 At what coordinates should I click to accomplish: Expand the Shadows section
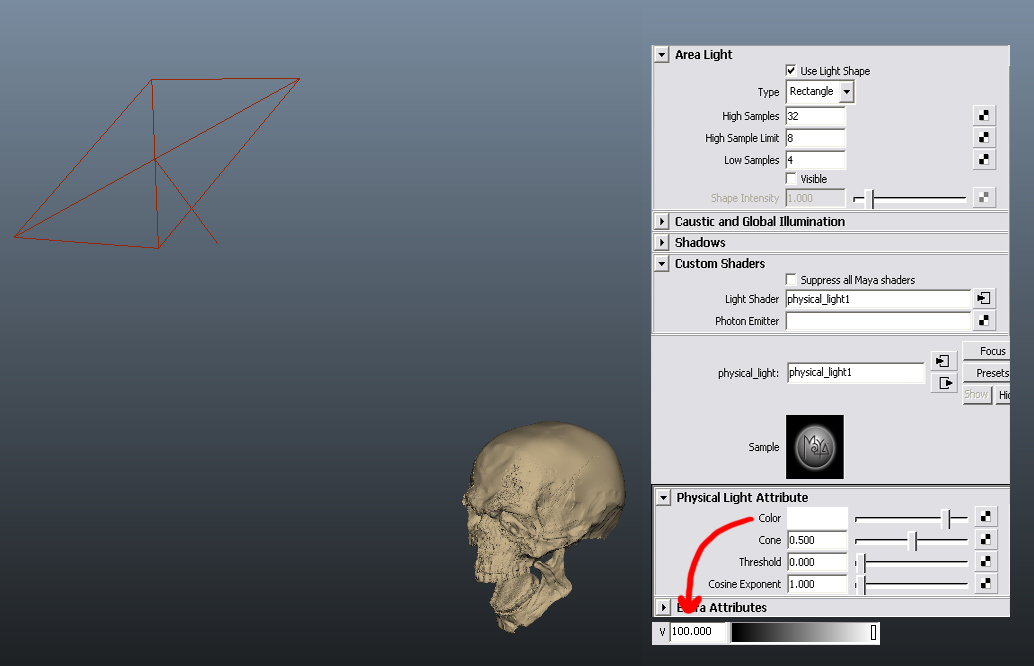pyautogui.click(x=661, y=242)
